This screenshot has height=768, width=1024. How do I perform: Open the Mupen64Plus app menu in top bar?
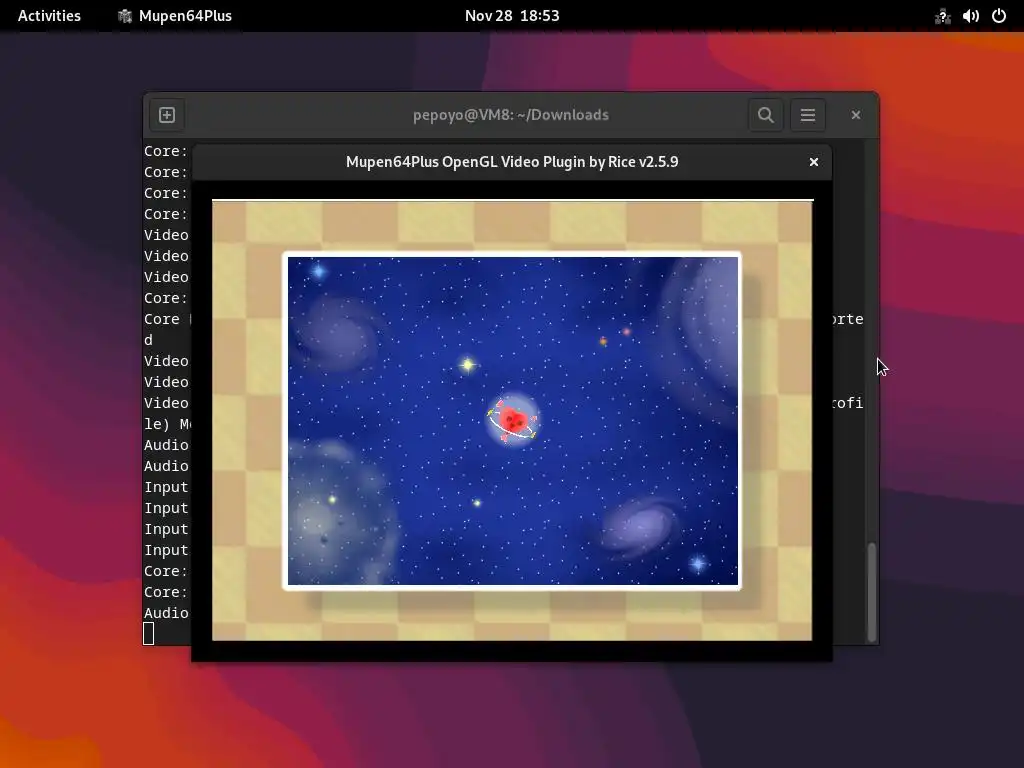[x=175, y=16]
